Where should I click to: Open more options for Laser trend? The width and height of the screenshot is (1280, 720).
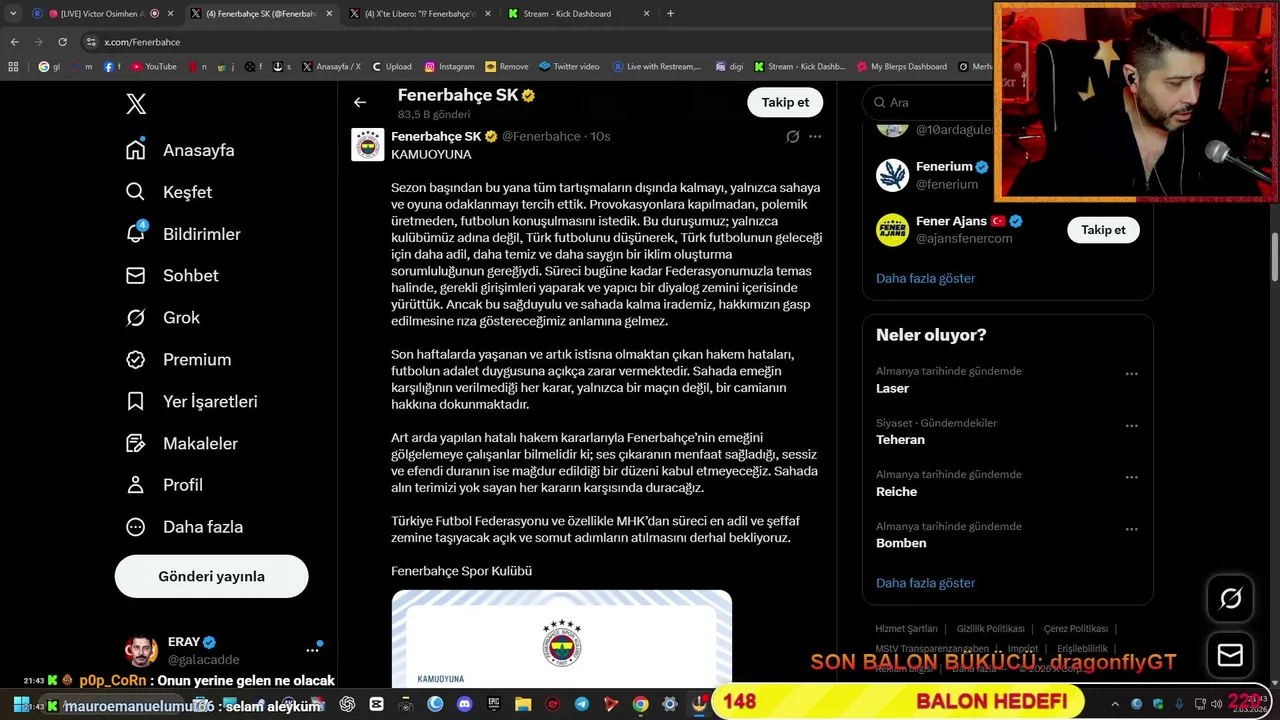point(1131,374)
